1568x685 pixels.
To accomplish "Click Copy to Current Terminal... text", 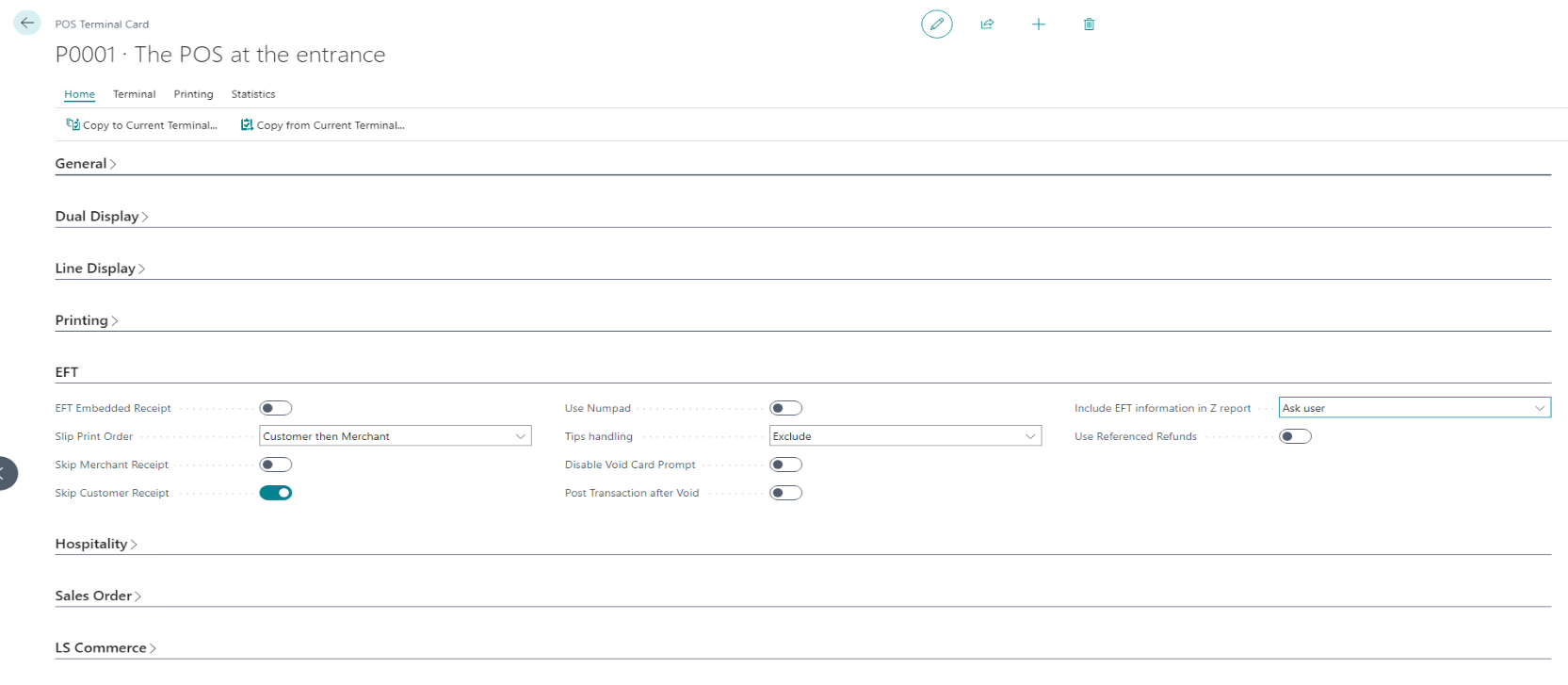I will tap(150, 125).
